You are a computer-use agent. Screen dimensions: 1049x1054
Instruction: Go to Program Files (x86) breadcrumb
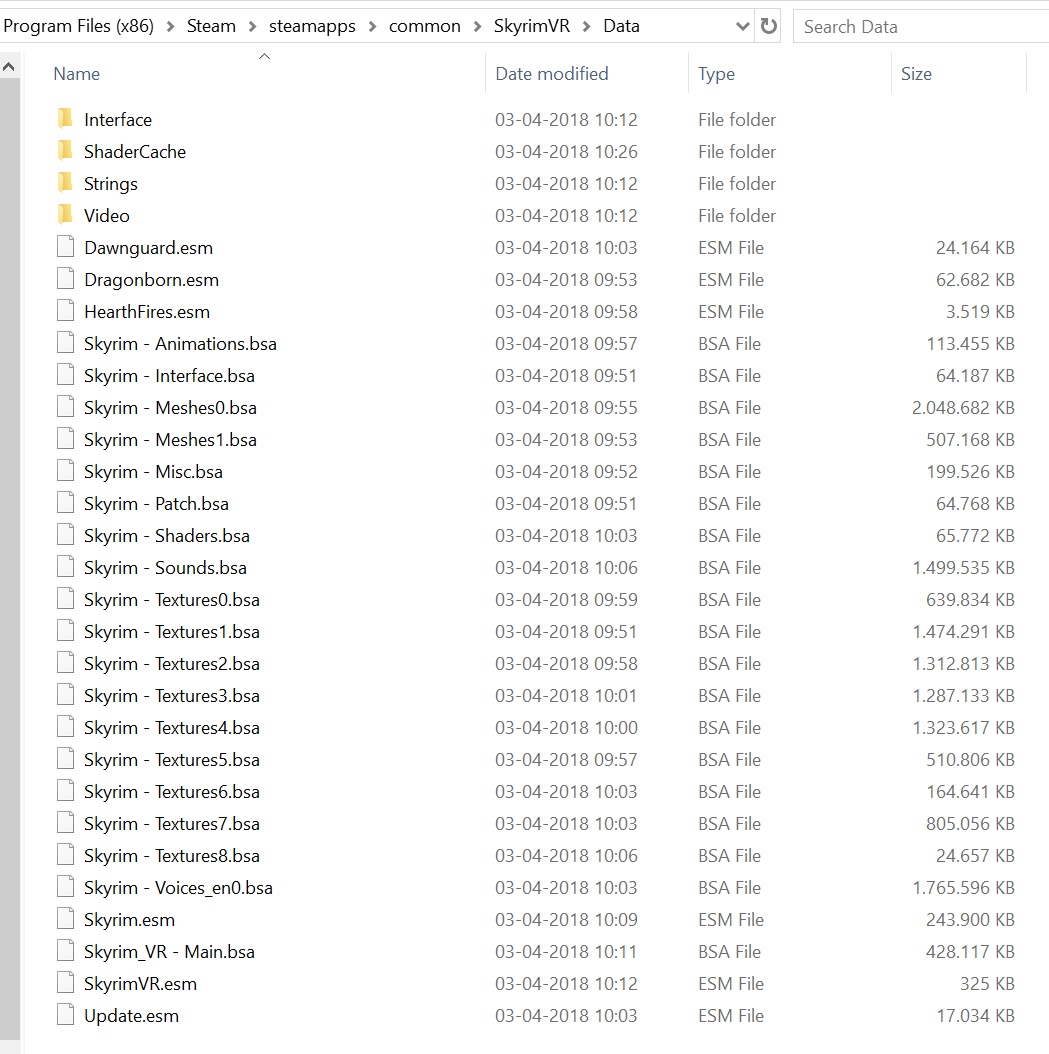pos(78,26)
